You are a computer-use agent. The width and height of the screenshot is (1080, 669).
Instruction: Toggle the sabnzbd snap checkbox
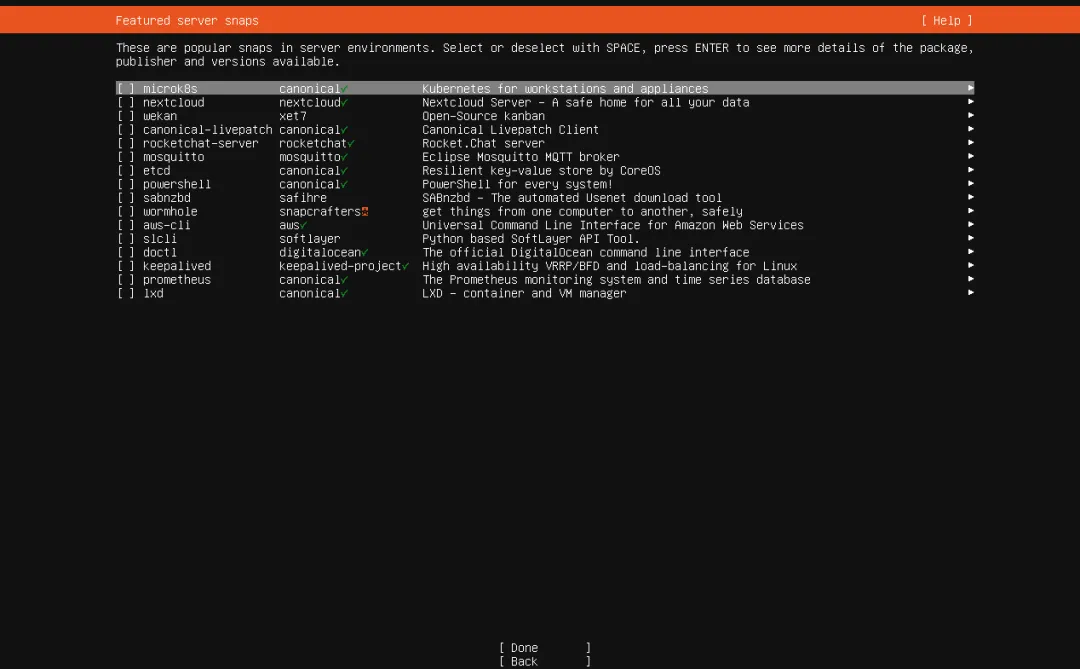click(x=126, y=198)
